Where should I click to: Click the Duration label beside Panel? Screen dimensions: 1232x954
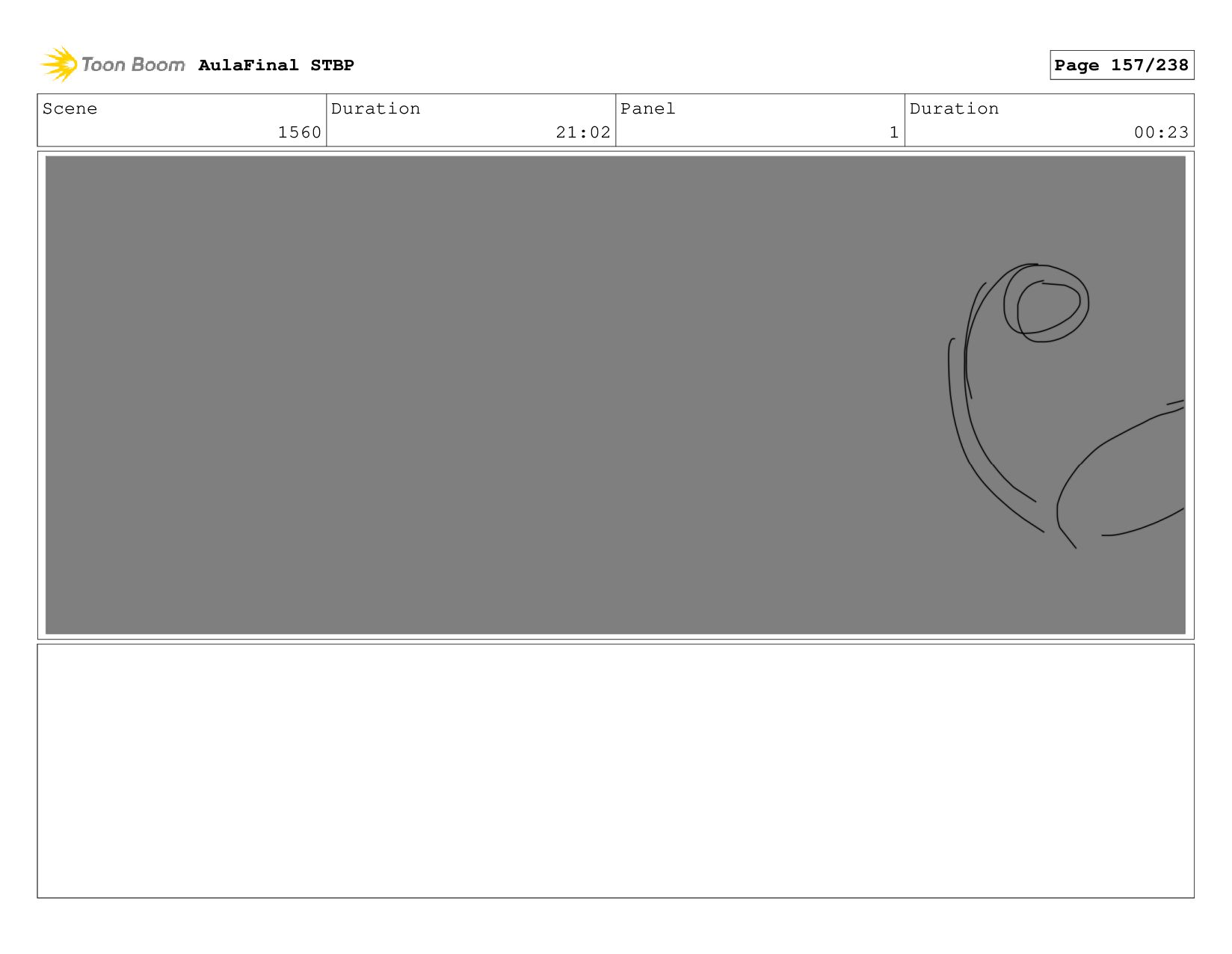pos(954,108)
